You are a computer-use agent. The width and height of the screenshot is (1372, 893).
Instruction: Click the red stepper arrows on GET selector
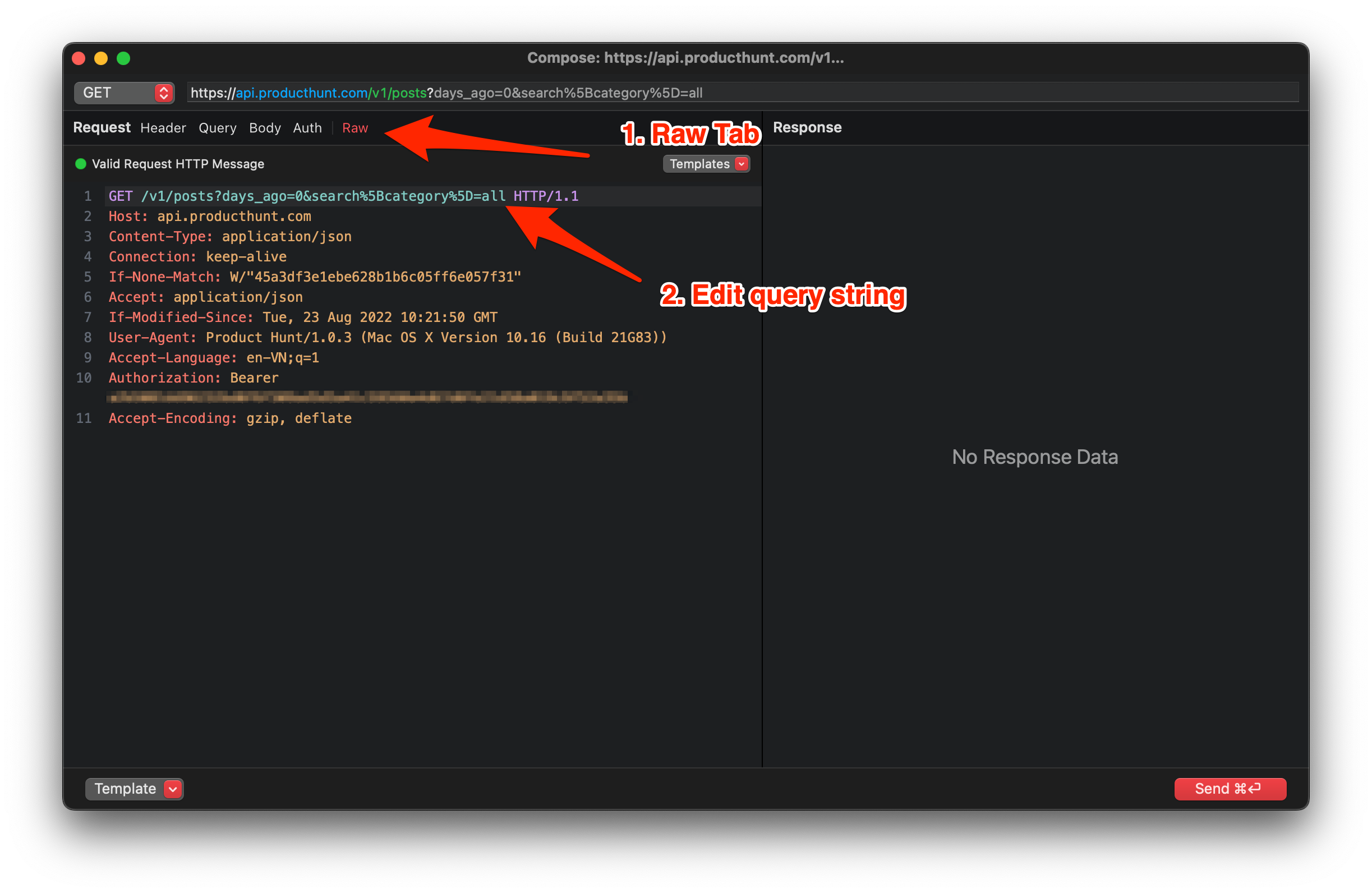[x=164, y=93]
